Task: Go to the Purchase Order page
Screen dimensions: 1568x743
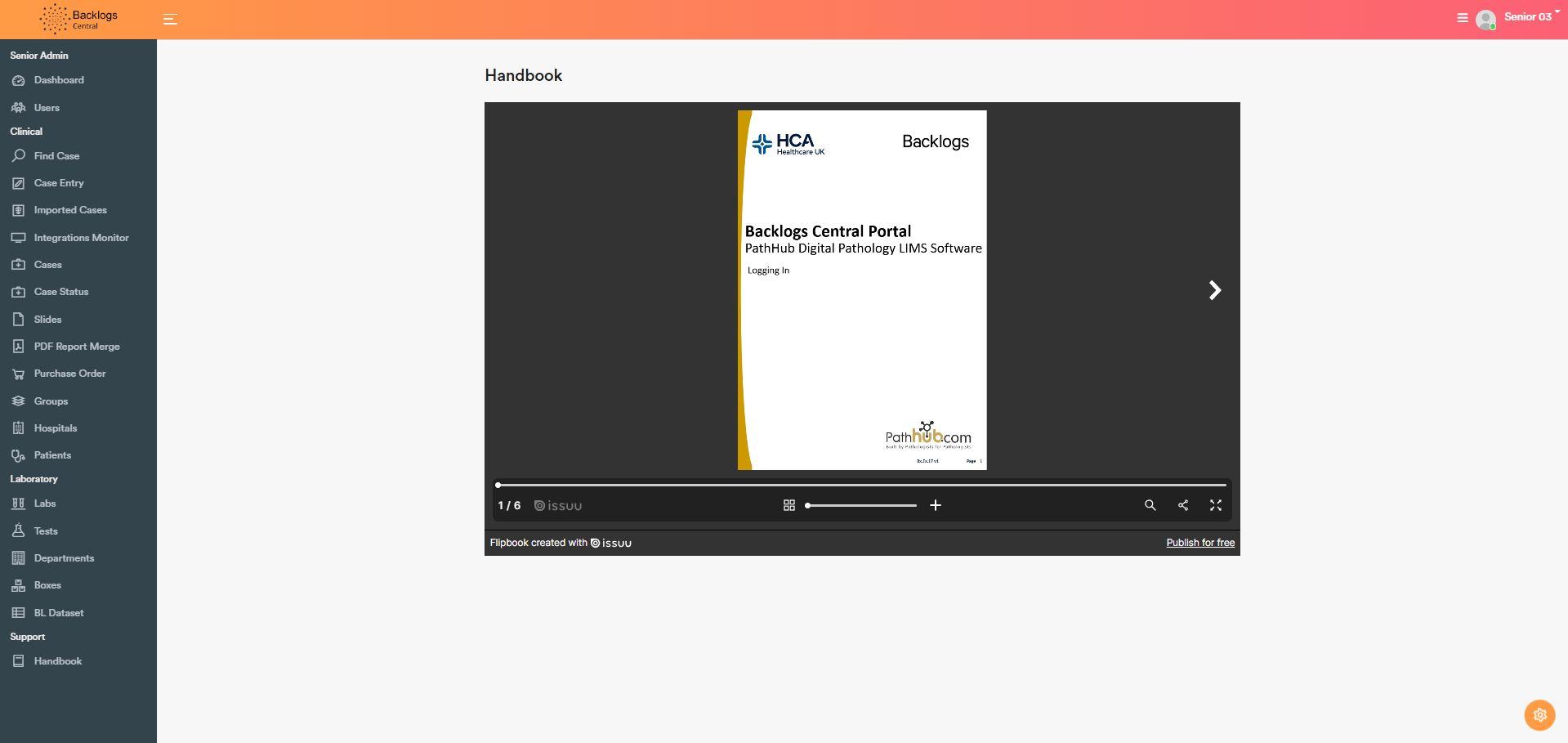Action: click(x=70, y=374)
